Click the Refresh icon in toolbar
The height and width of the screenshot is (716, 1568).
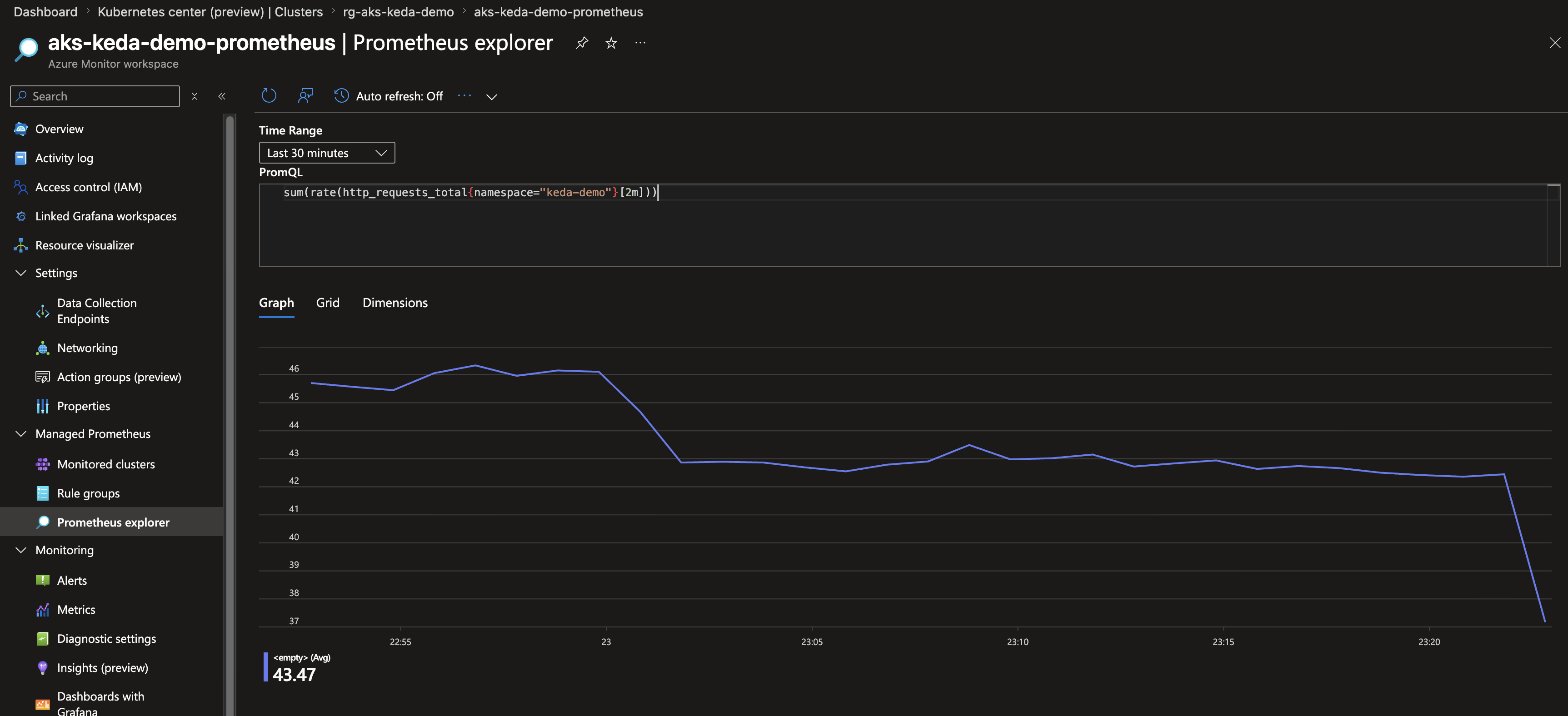[269, 96]
